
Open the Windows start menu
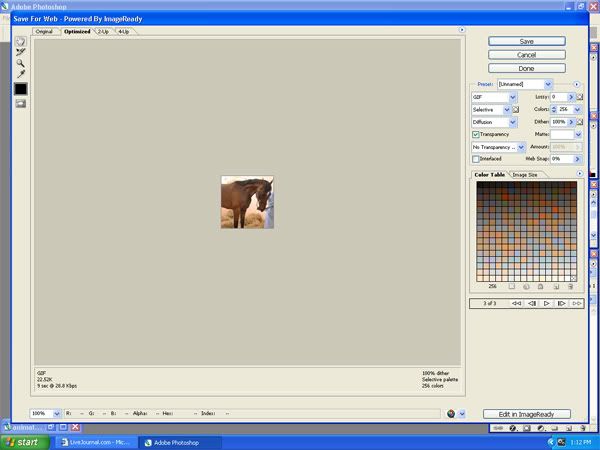tap(24, 442)
